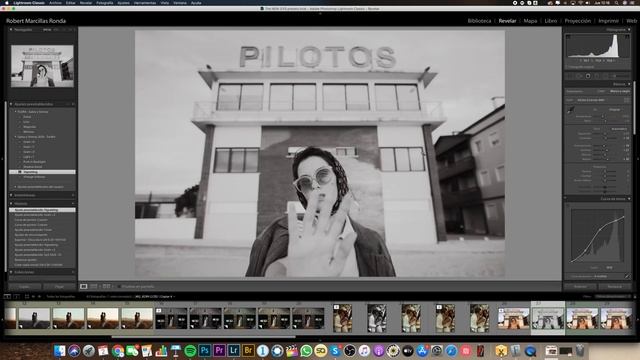
Task: Open the profile browser grid icon
Action: pos(627,100)
